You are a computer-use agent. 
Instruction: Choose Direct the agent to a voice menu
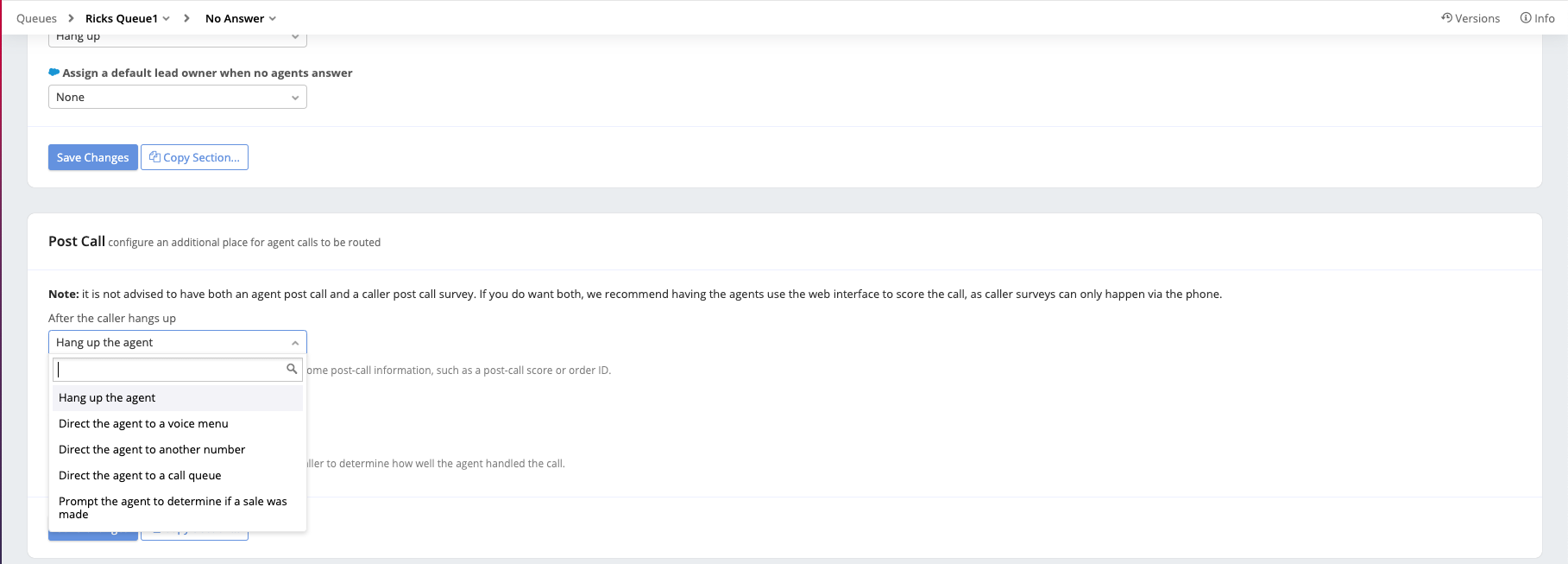point(143,424)
